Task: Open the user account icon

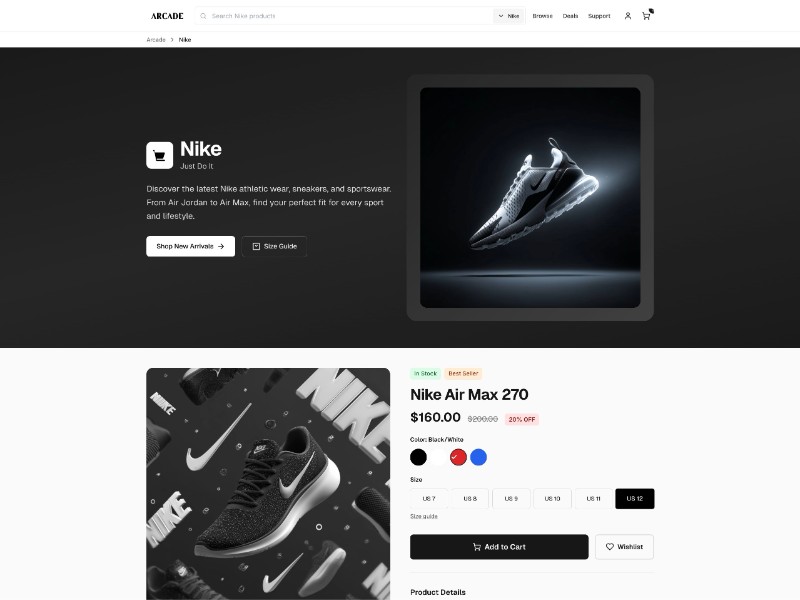Action: click(628, 16)
